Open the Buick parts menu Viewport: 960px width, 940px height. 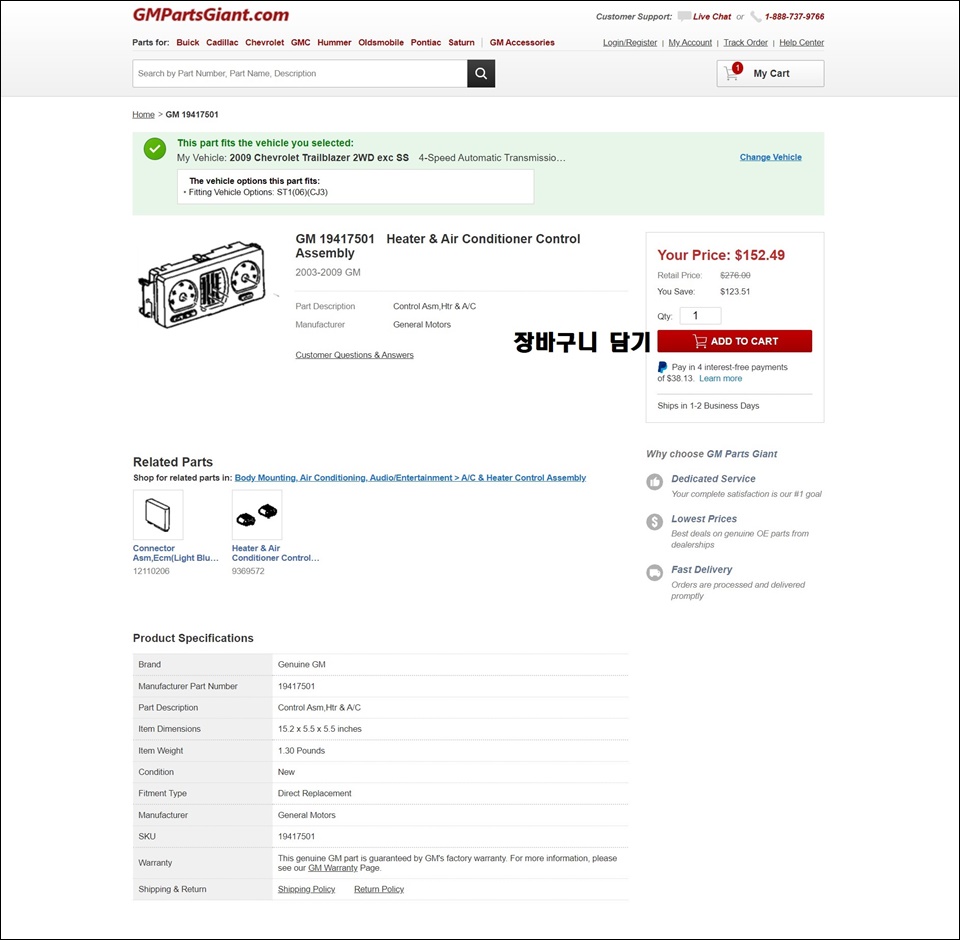[187, 43]
